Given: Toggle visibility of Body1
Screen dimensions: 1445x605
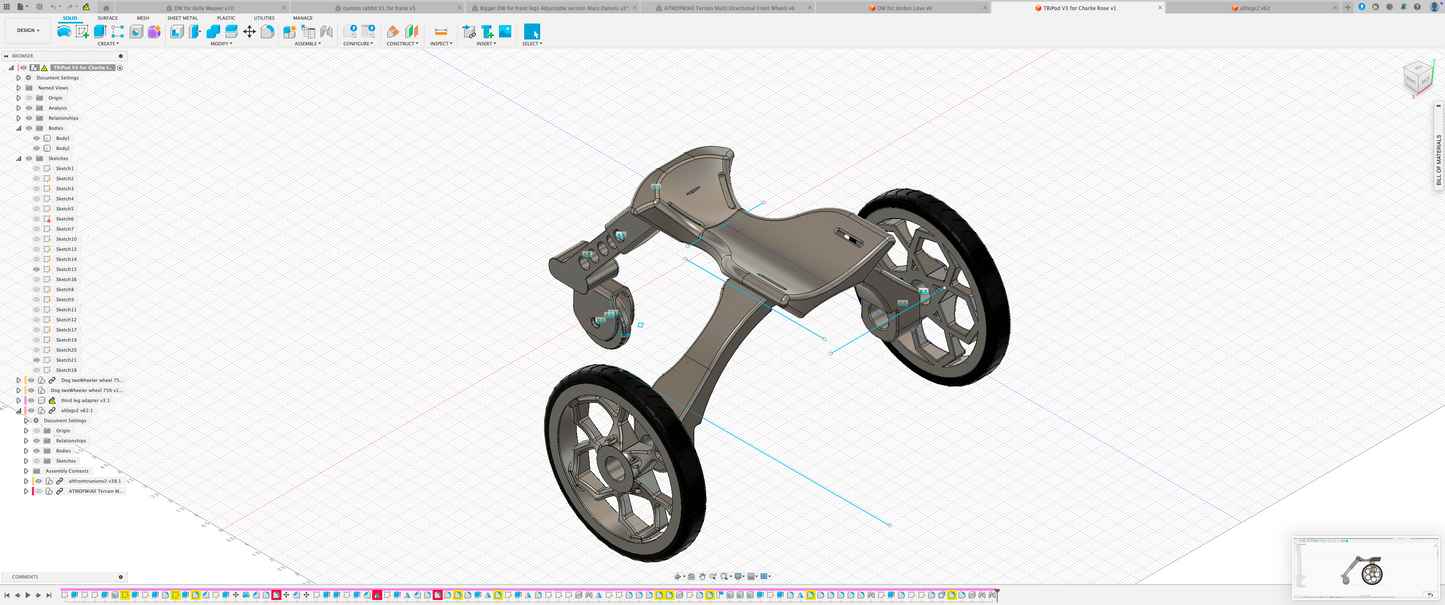Looking at the screenshot, I should click(x=37, y=138).
